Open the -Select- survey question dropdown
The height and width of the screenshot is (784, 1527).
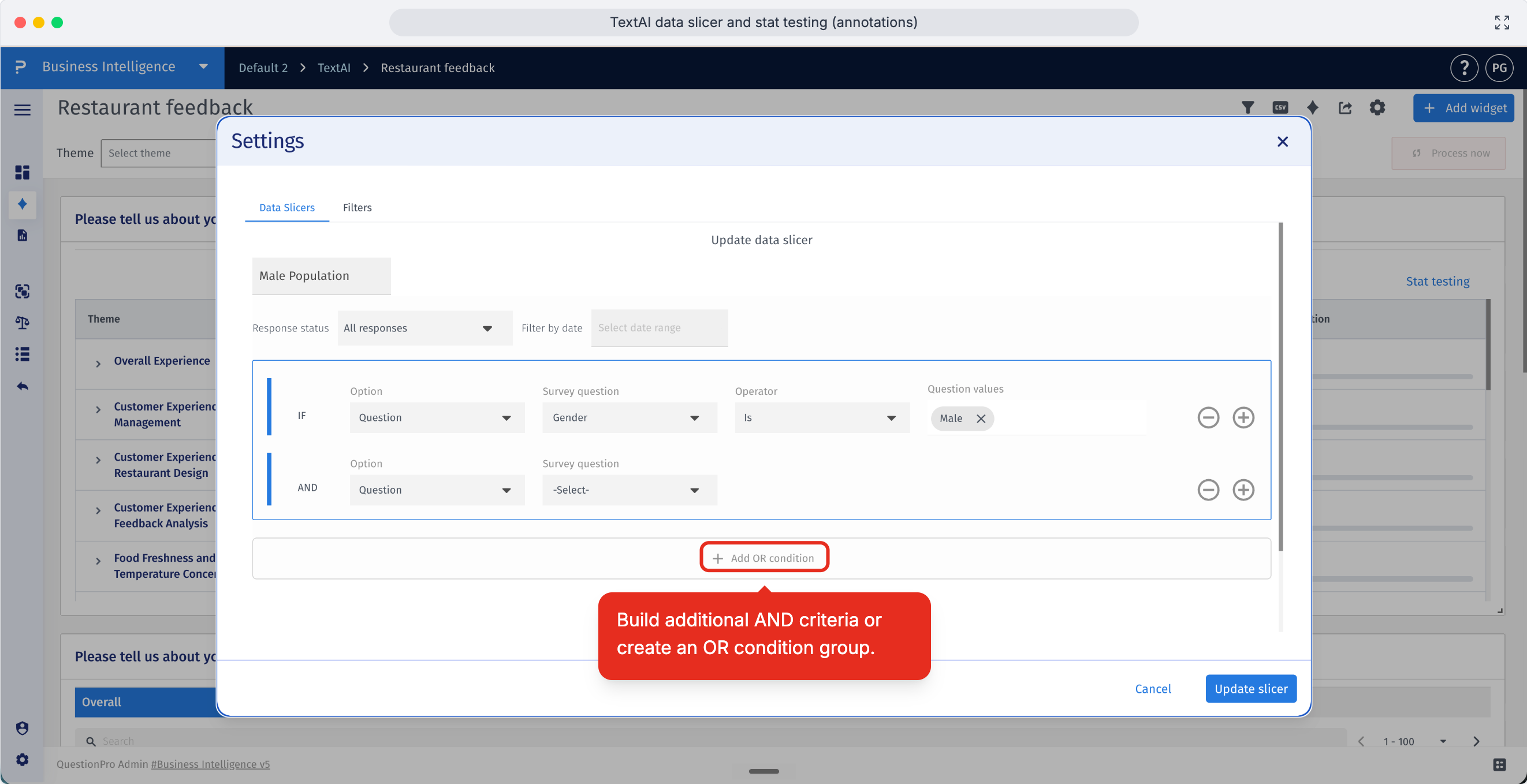pos(630,490)
